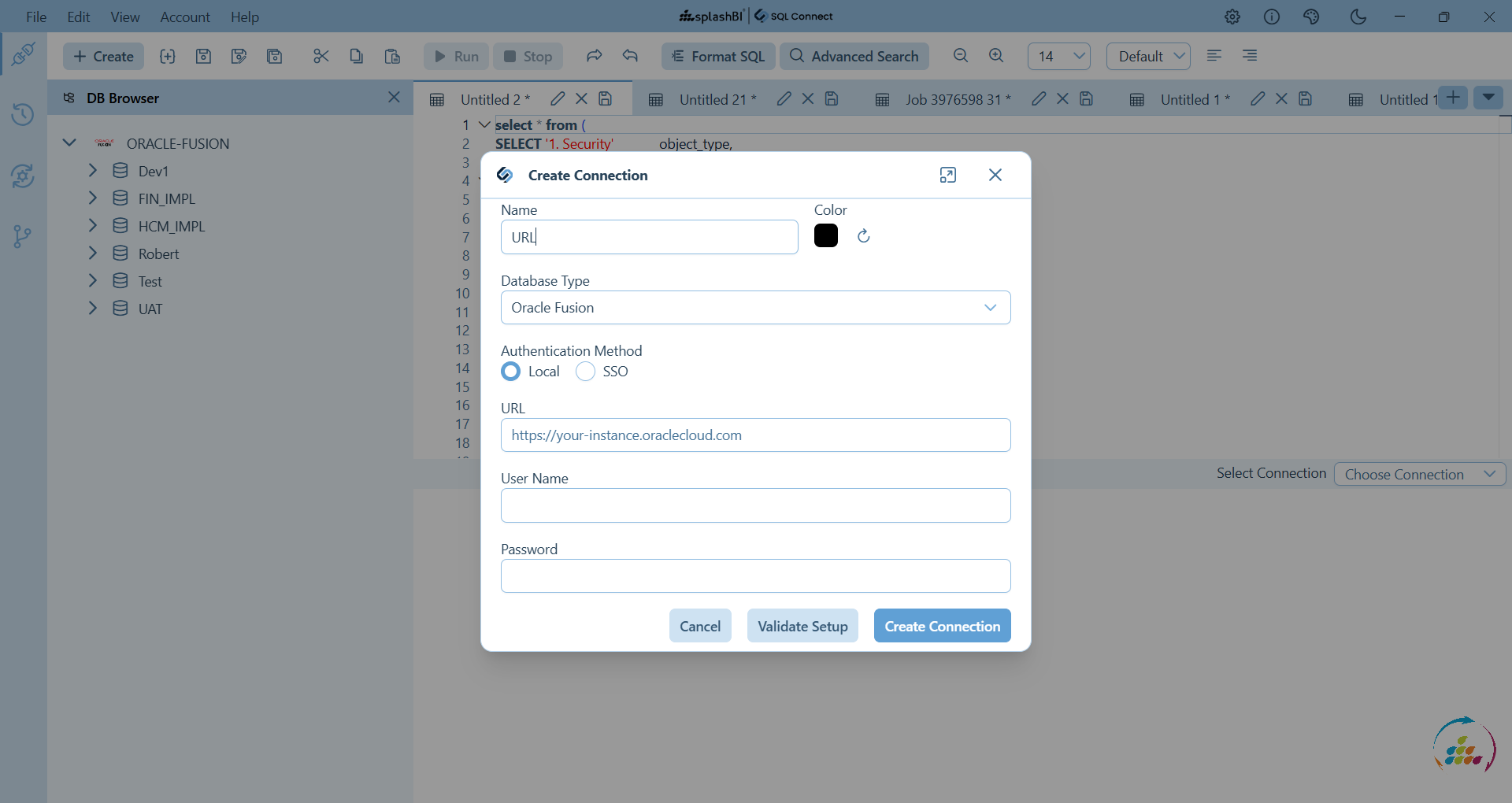Click the Zoom in magnifier icon
Viewport: 1512px width, 803px height.
[996, 56]
